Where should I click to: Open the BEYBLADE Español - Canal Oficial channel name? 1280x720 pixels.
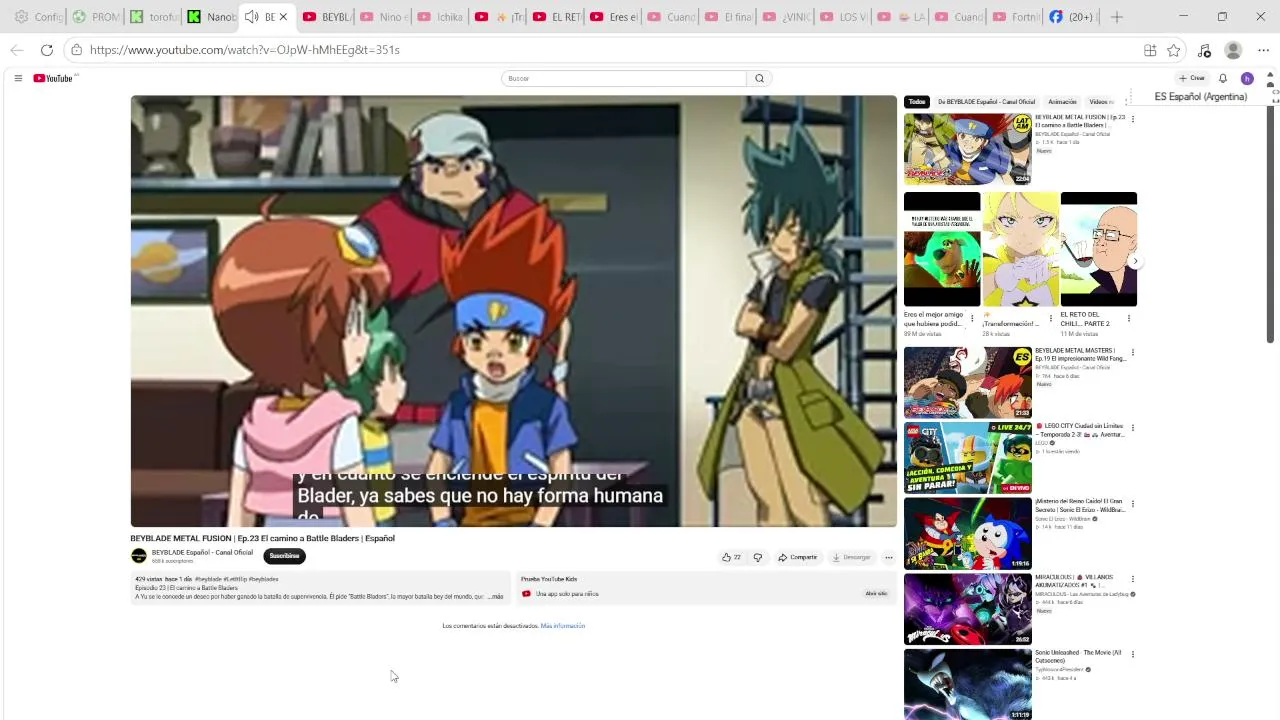click(202, 552)
